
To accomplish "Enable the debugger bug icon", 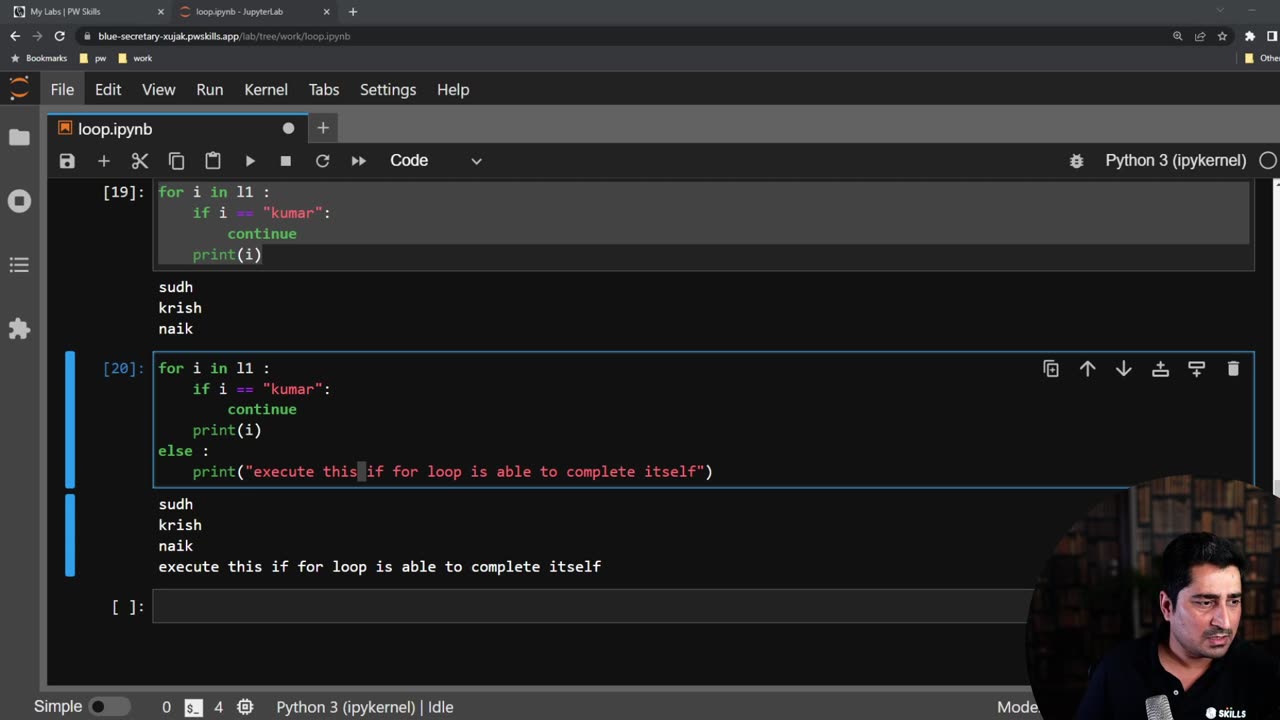I will [1076, 161].
